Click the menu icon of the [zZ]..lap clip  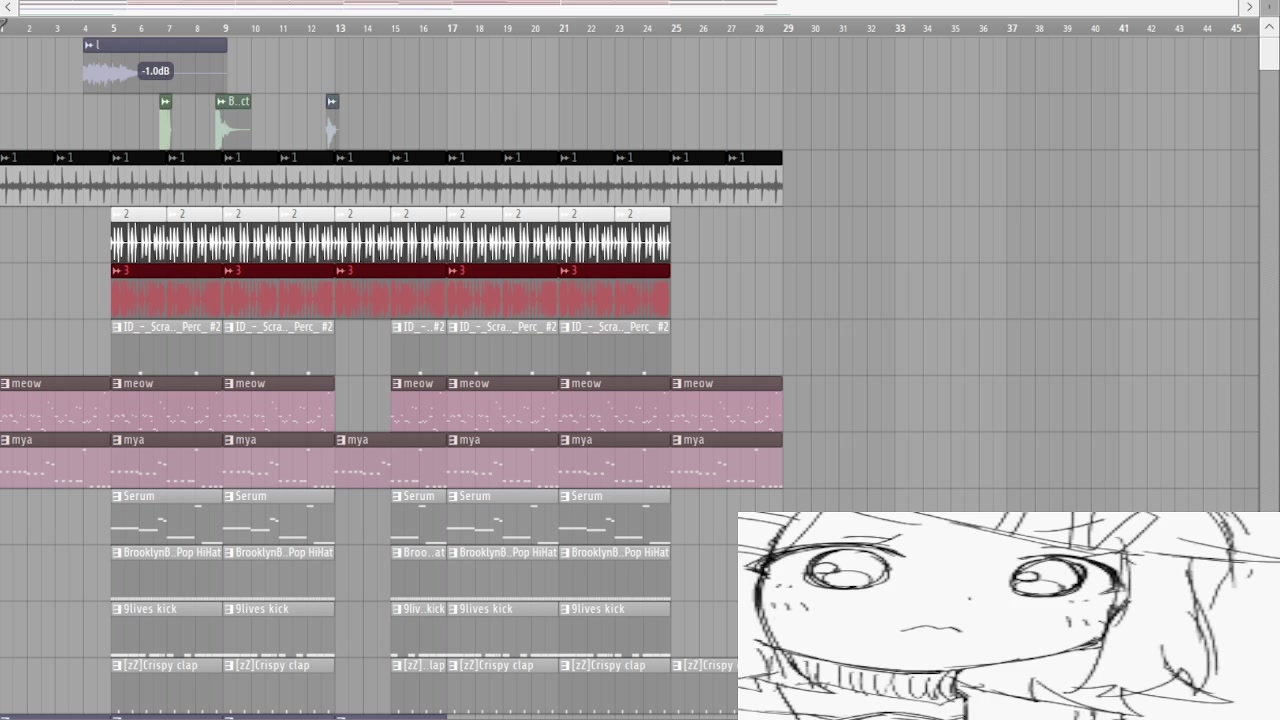point(397,665)
